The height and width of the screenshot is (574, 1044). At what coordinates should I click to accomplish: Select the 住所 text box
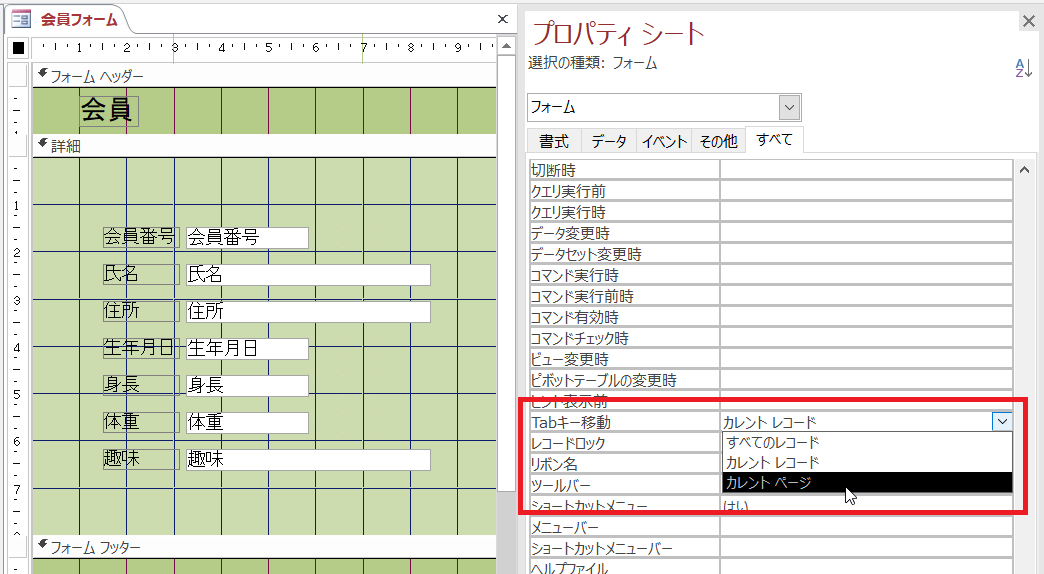click(308, 312)
